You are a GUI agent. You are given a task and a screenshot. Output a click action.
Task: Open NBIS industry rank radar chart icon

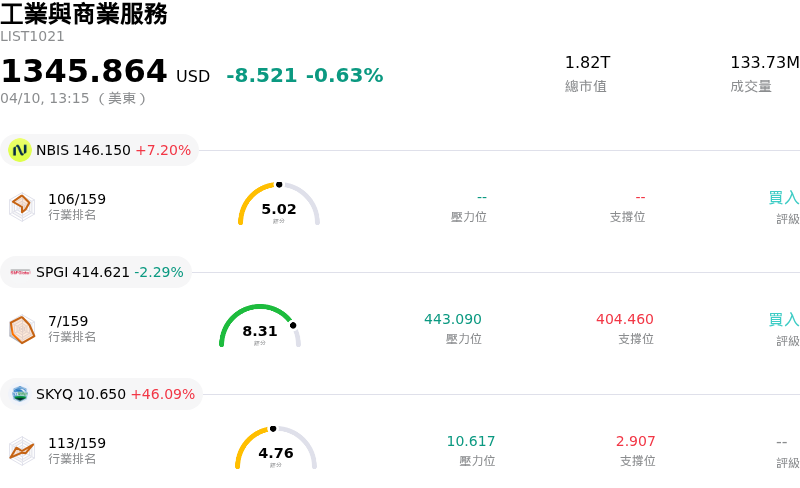click(22, 205)
